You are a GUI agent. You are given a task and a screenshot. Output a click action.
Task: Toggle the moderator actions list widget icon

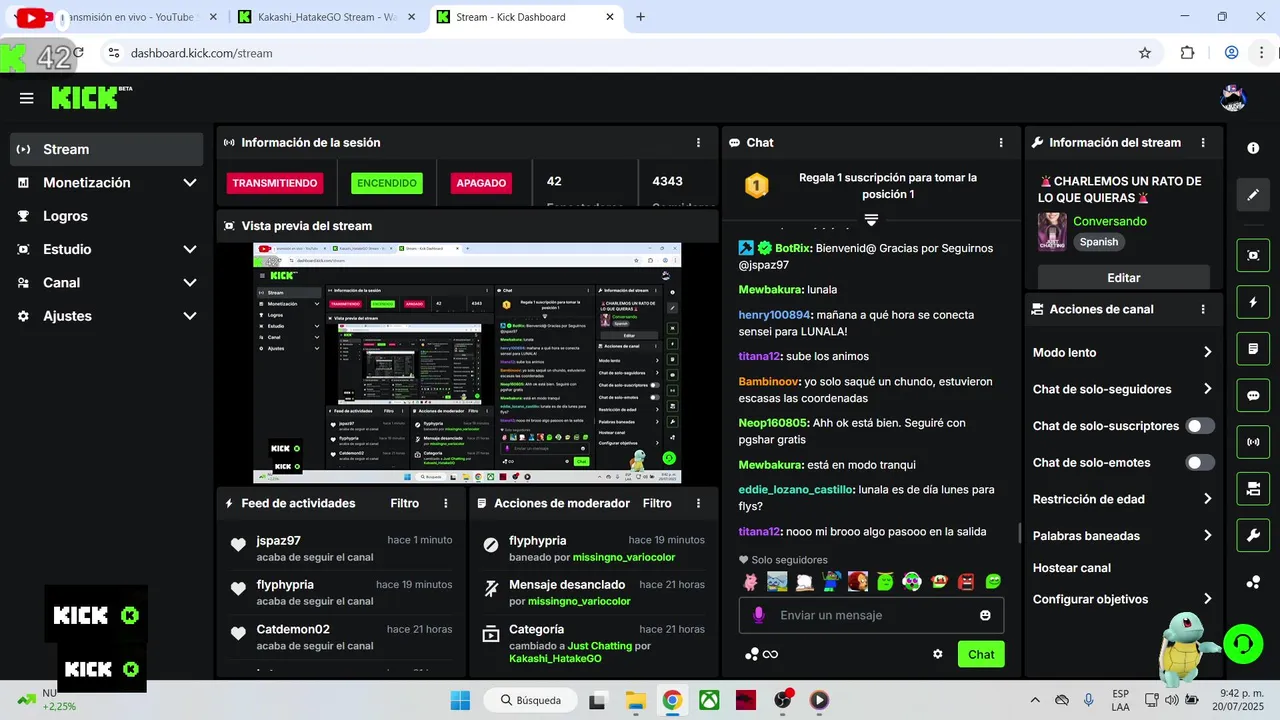tap(1253, 349)
